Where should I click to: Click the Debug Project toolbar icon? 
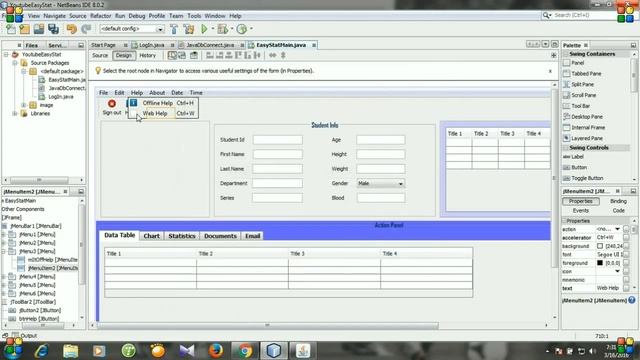tap(222, 29)
